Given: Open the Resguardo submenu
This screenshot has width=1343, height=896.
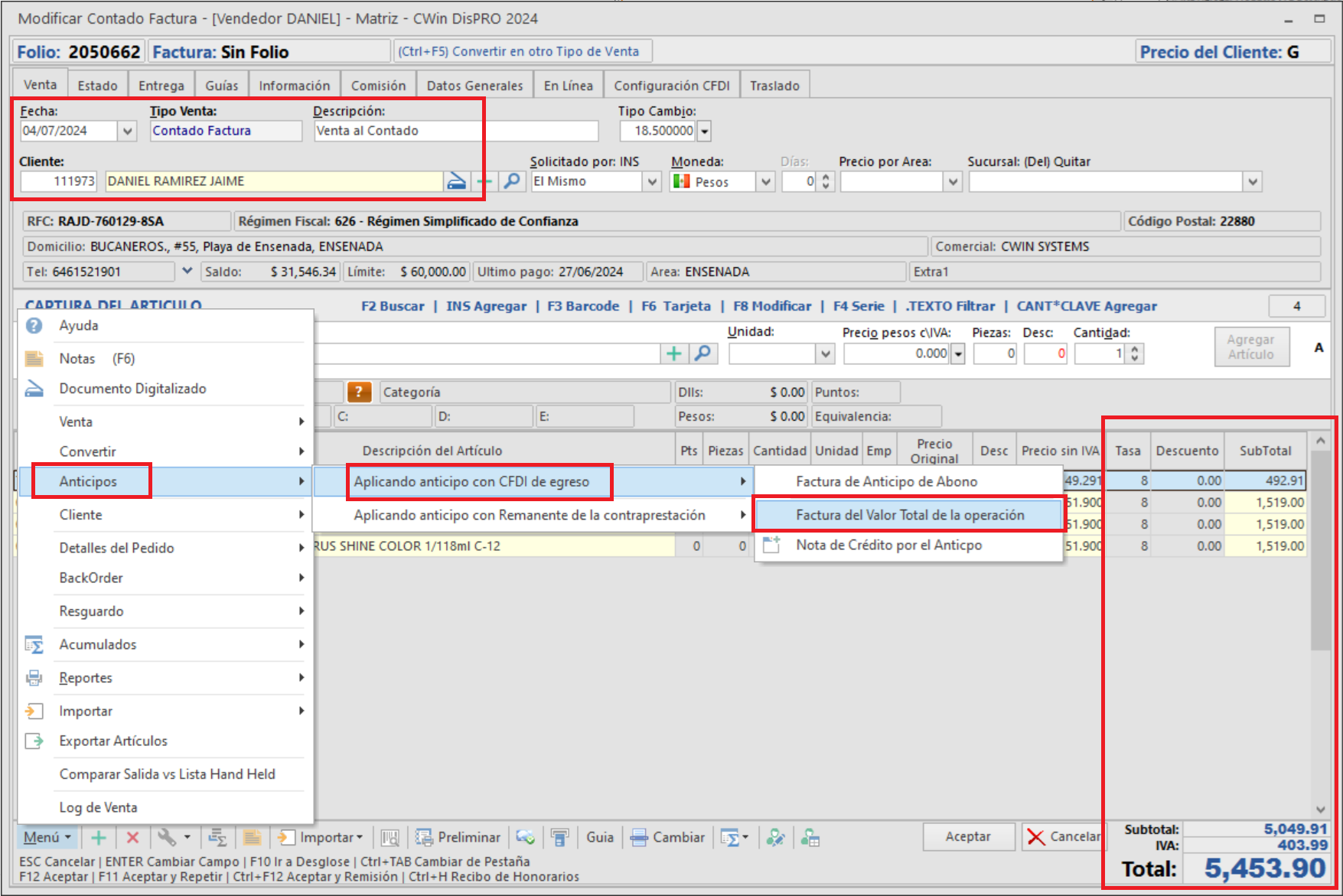Looking at the screenshot, I should click(x=165, y=611).
